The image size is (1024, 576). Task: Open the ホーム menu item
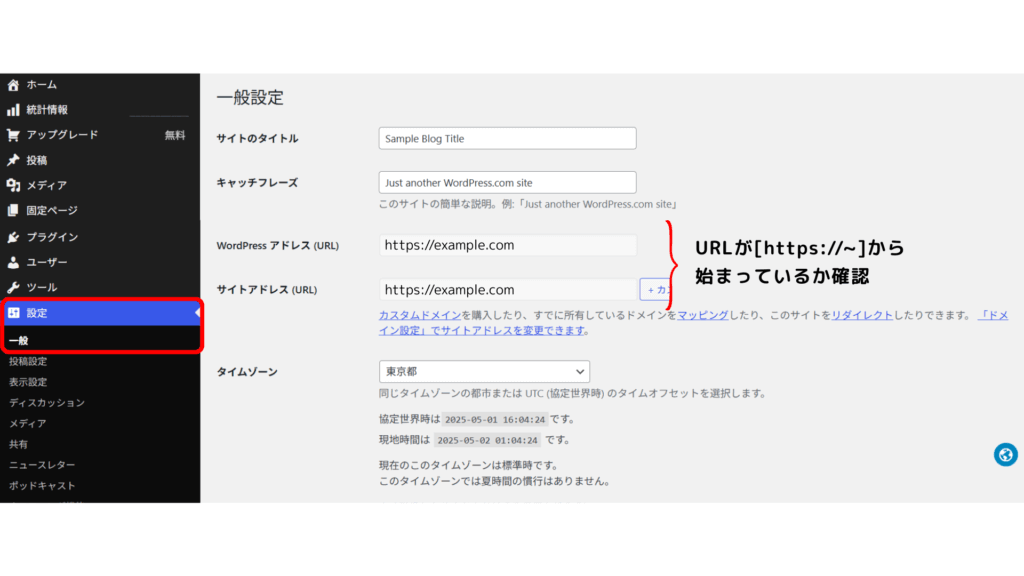click(42, 85)
